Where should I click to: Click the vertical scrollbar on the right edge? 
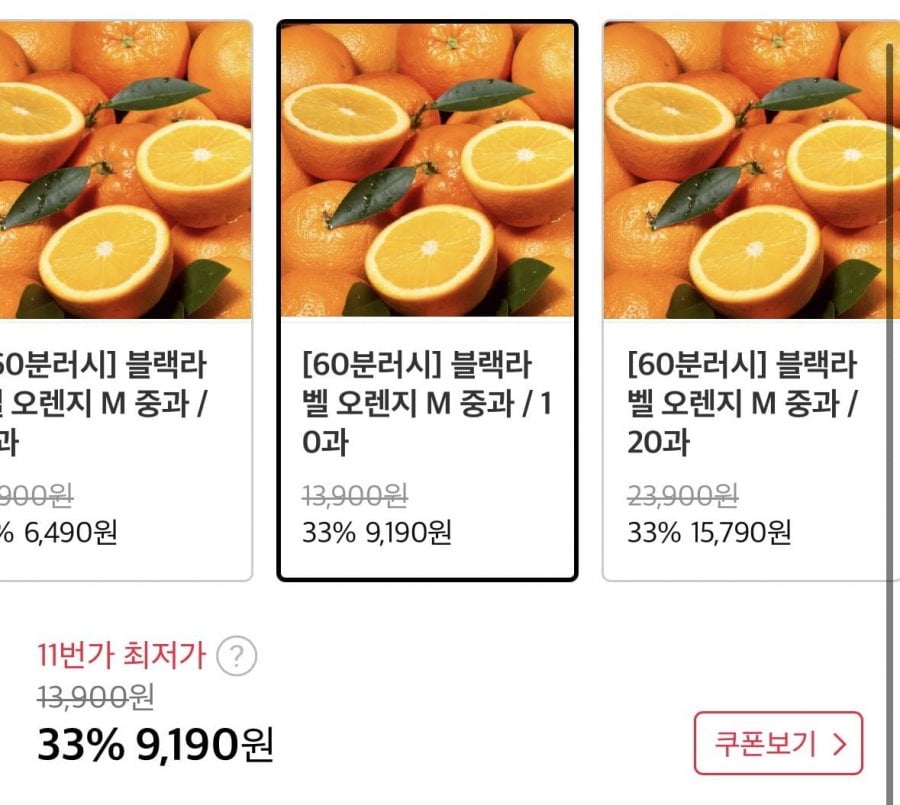tap(889, 400)
